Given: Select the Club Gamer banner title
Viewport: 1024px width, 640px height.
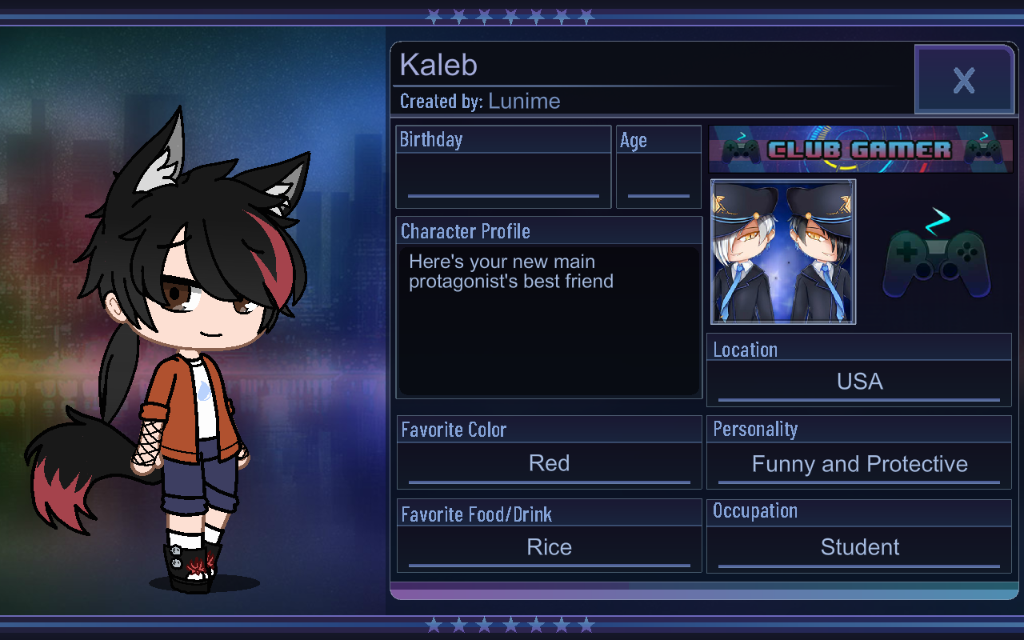Looking at the screenshot, I should point(860,150).
